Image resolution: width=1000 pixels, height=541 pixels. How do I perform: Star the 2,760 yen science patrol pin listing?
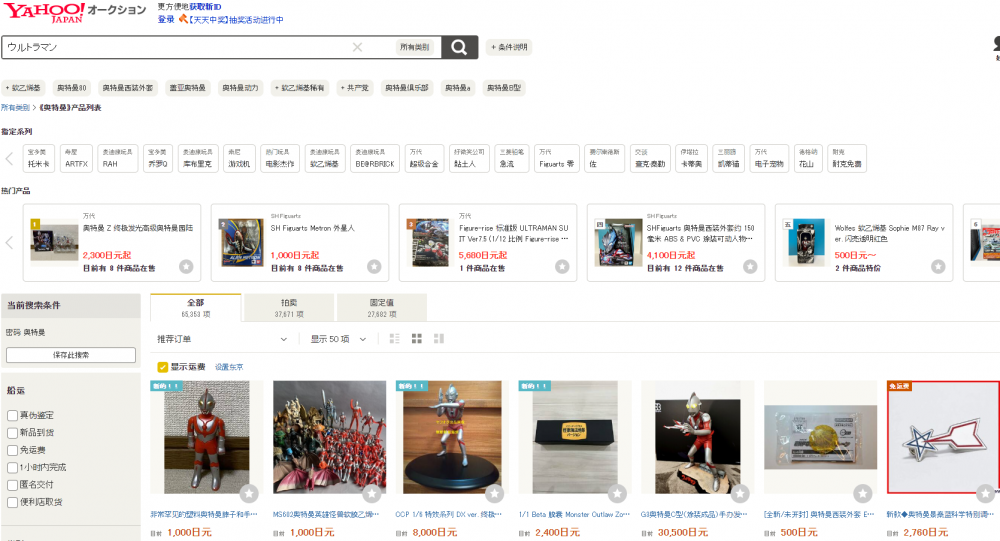[x=986, y=493]
